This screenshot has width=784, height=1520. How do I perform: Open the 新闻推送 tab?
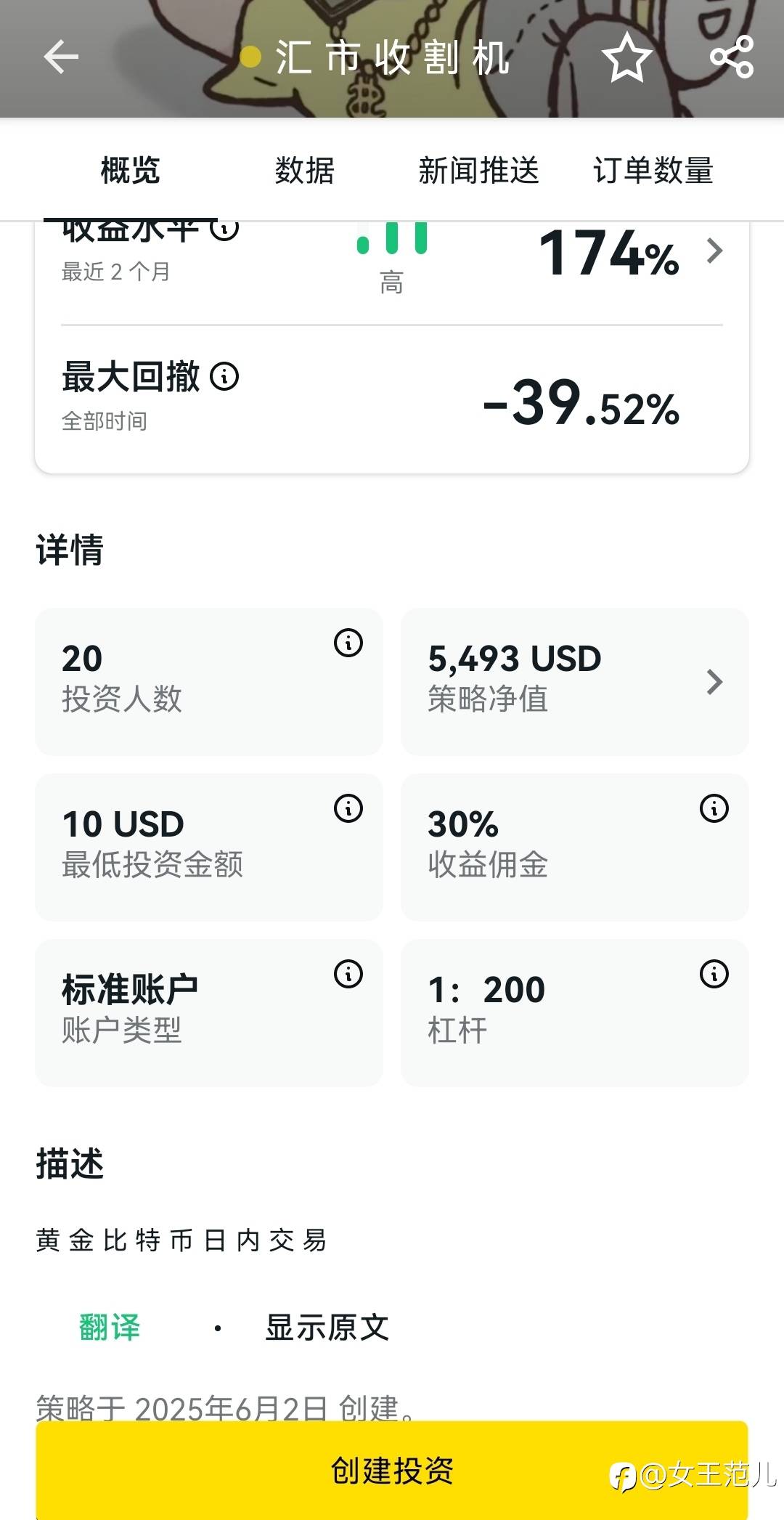pos(478,171)
